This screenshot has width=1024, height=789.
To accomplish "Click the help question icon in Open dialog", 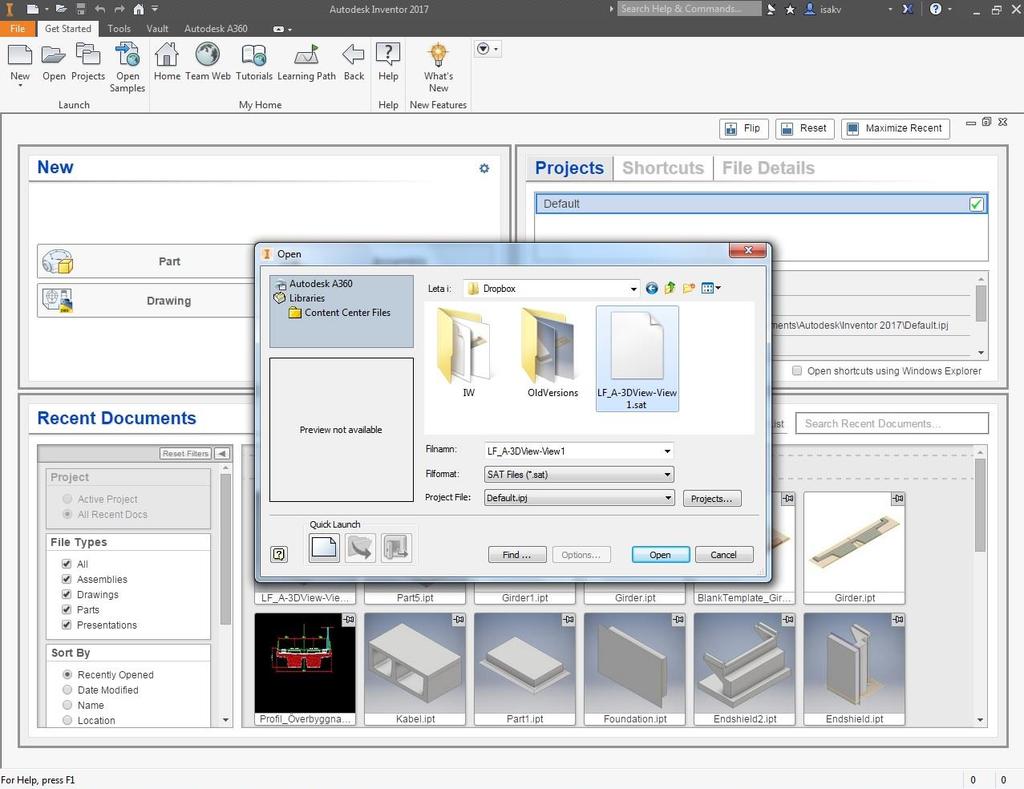I will tap(279, 555).
